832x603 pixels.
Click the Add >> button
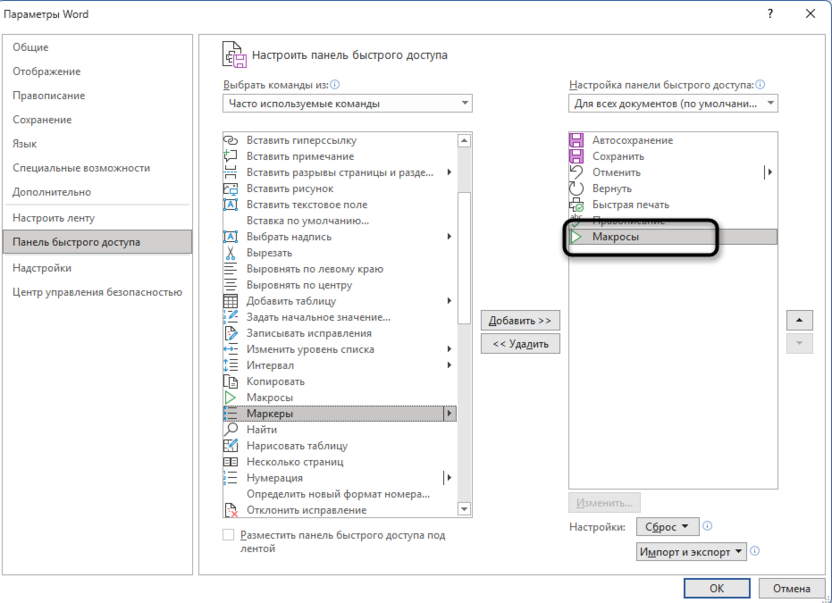(520, 320)
